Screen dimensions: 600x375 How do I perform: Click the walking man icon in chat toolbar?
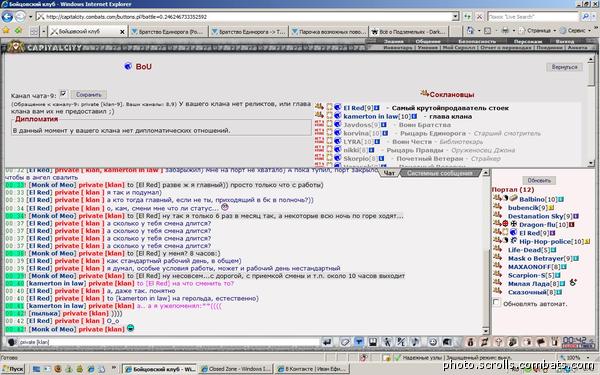pos(387,342)
